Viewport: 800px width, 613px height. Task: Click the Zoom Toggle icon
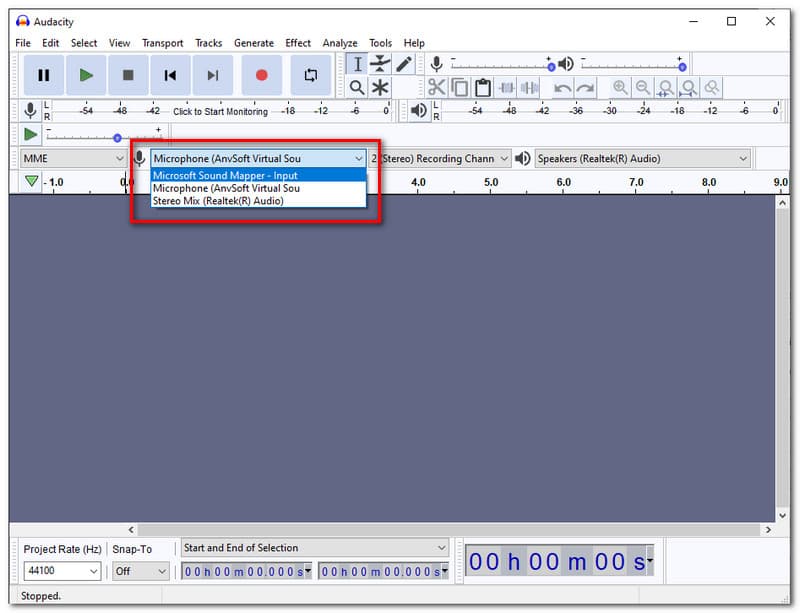point(711,88)
